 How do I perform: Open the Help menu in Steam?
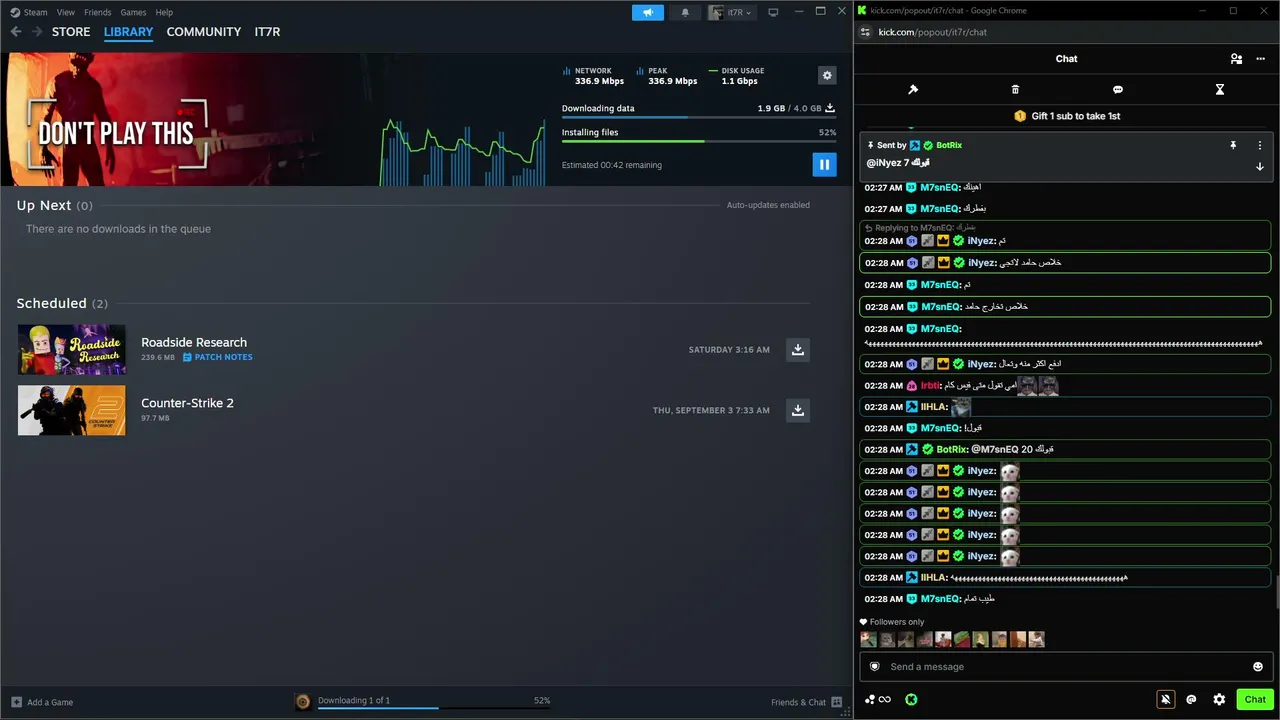164,12
